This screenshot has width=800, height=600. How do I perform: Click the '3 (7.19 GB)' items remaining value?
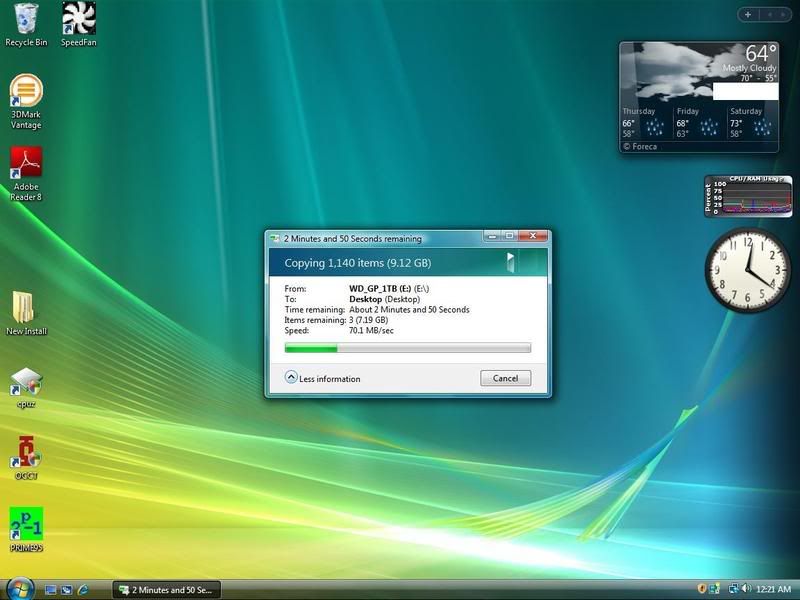pyautogui.click(x=368, y=320)
